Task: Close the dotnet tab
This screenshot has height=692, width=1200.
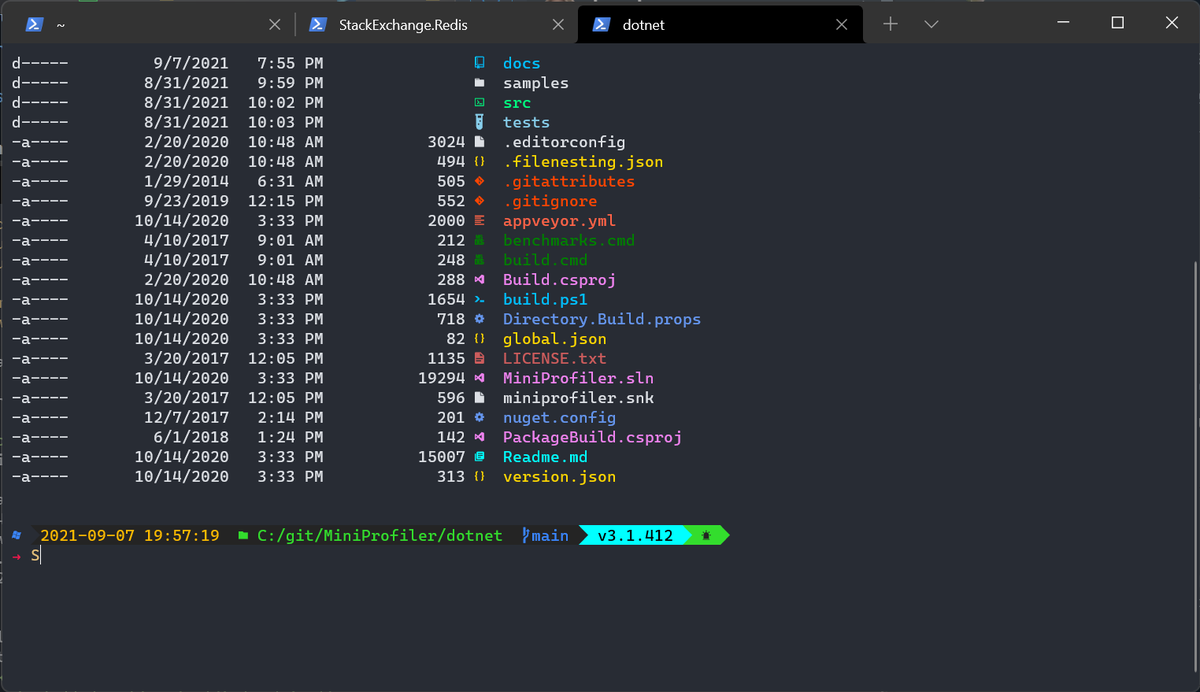Action: [x=842, y=24]
